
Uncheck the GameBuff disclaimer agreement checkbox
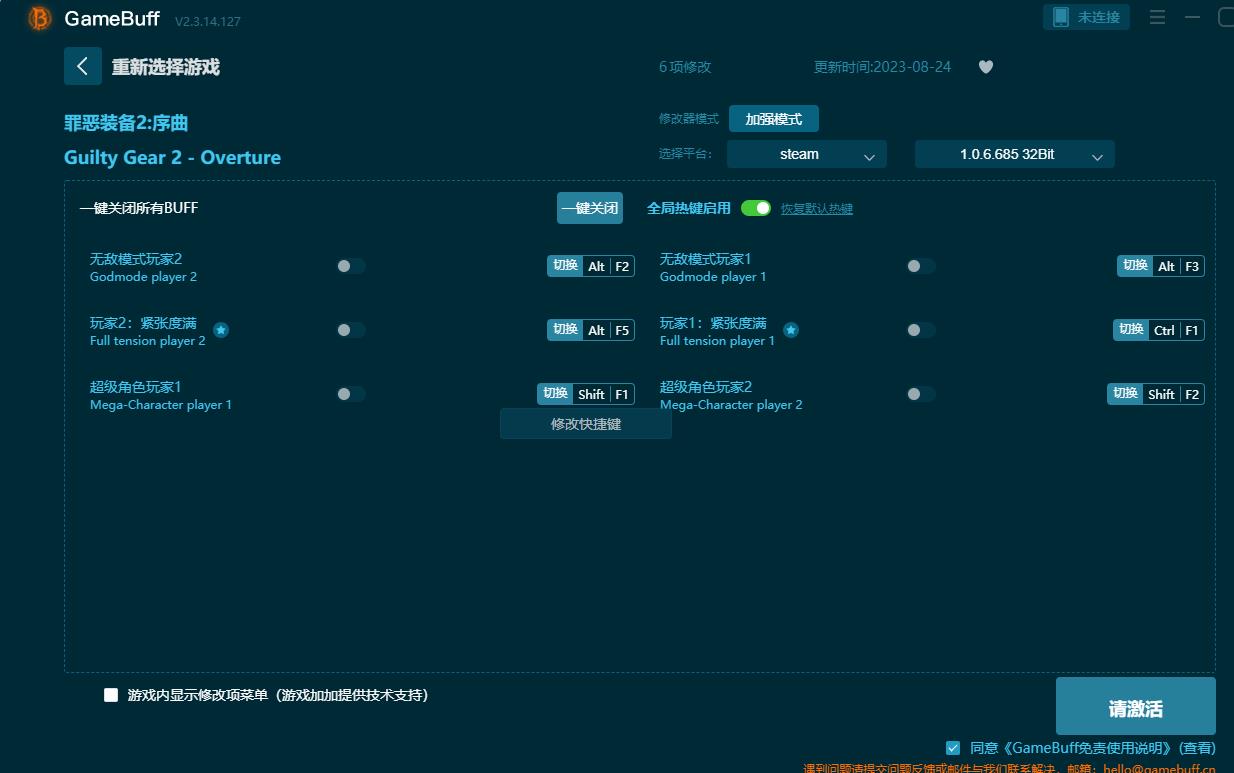click(x=953, y=748)
